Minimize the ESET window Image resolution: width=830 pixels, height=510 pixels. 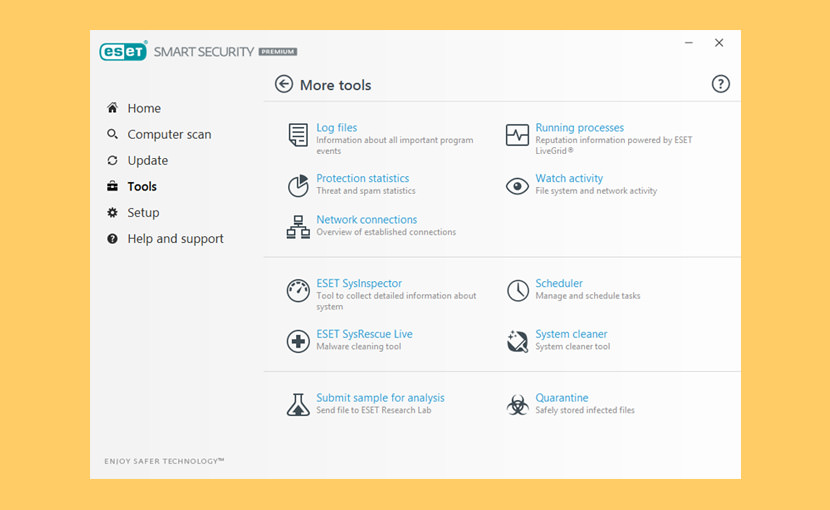(689, 42)
